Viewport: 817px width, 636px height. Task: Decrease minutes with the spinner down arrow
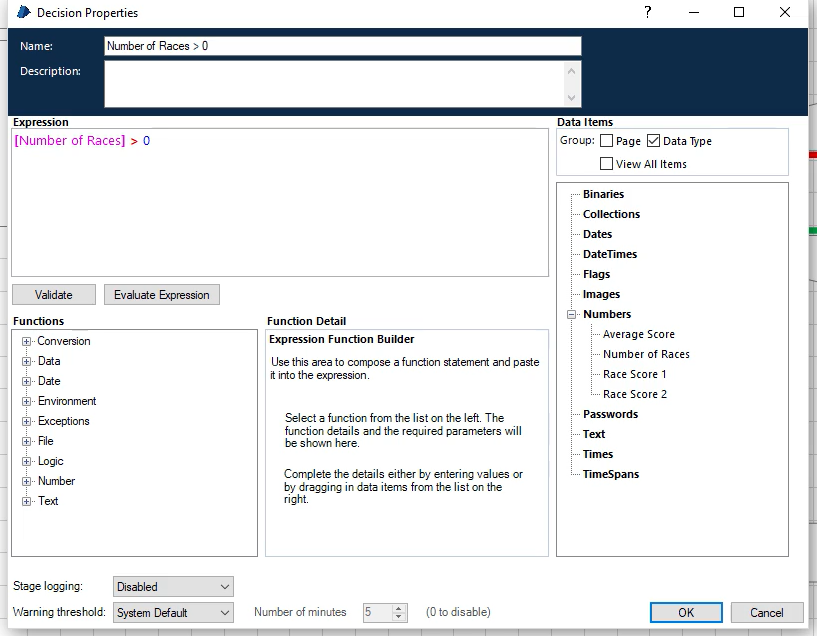[x=399, y=617]
